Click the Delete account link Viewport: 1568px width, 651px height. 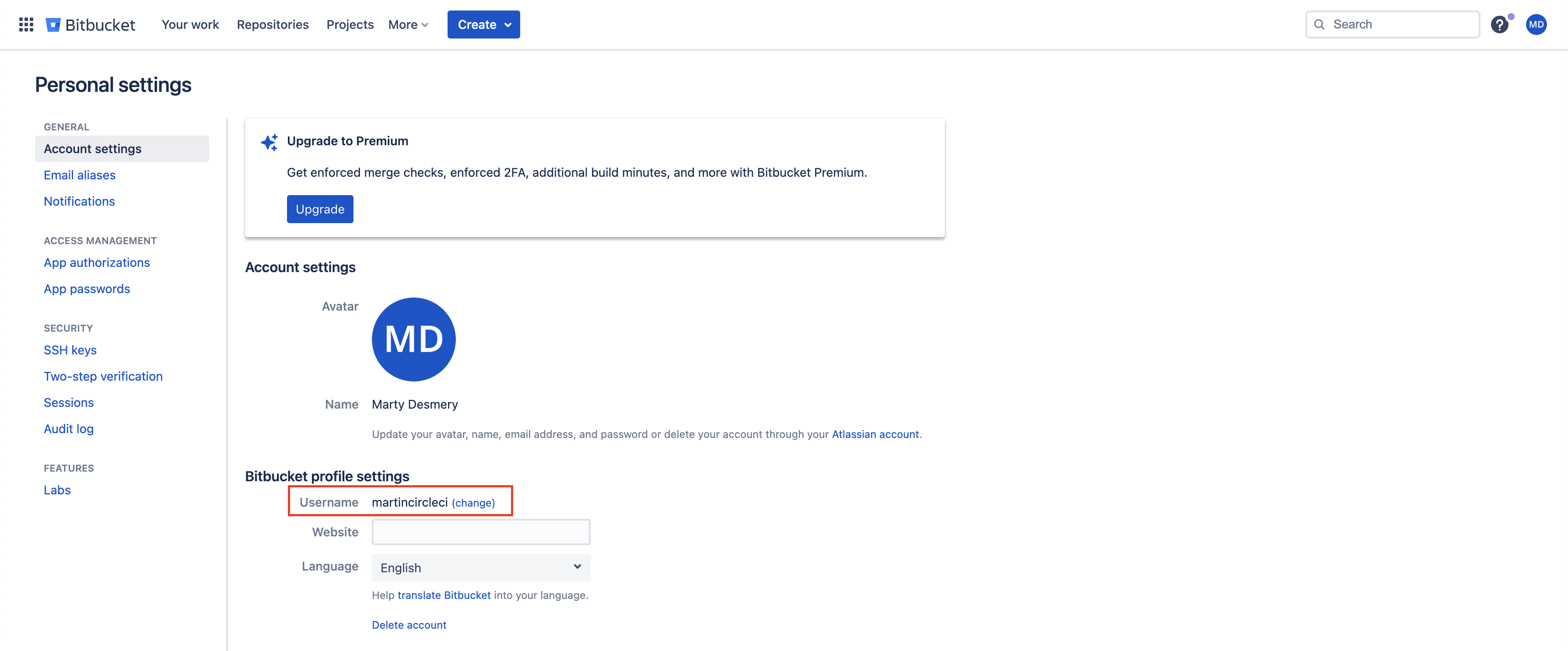coord(409,624)
